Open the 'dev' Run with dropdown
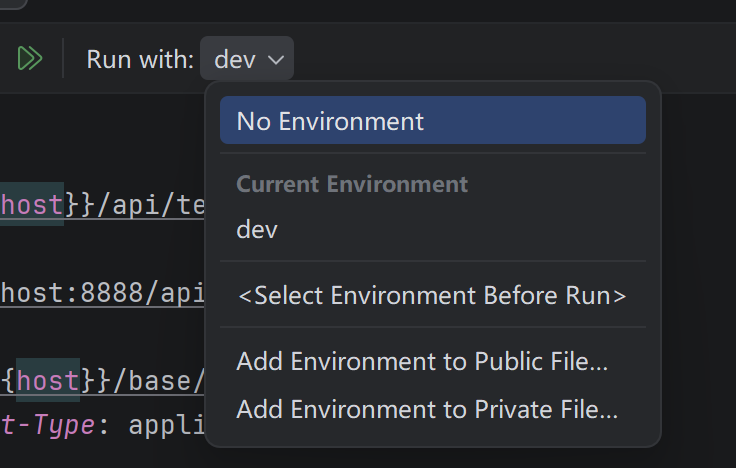Image resolution: width=736 pixels, height=468 pixels. [x=246, y=59]
